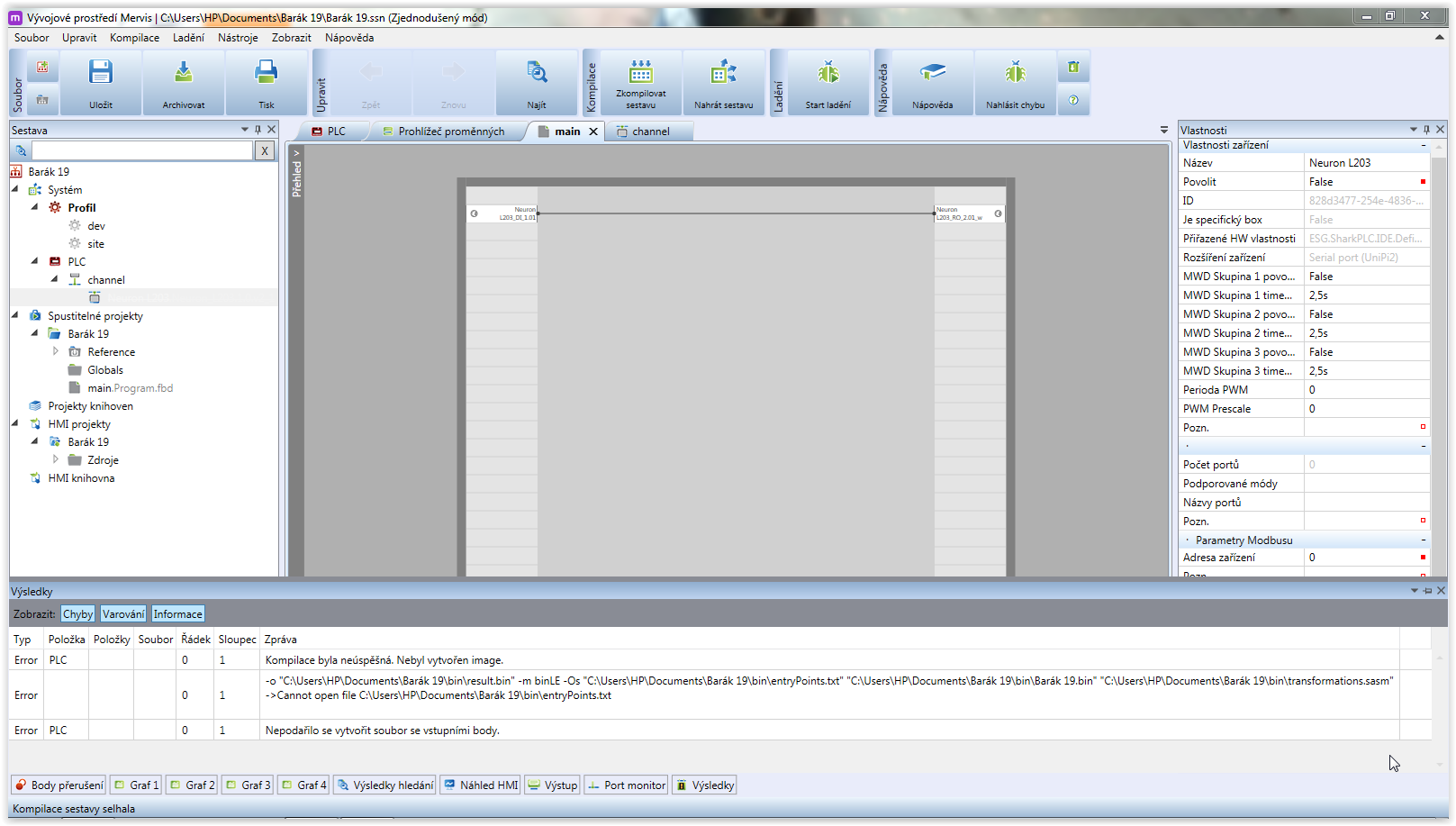Toggle the Varování filter in Výsledky
This screenshot has height=826, width=1456.
pos(122,613)
